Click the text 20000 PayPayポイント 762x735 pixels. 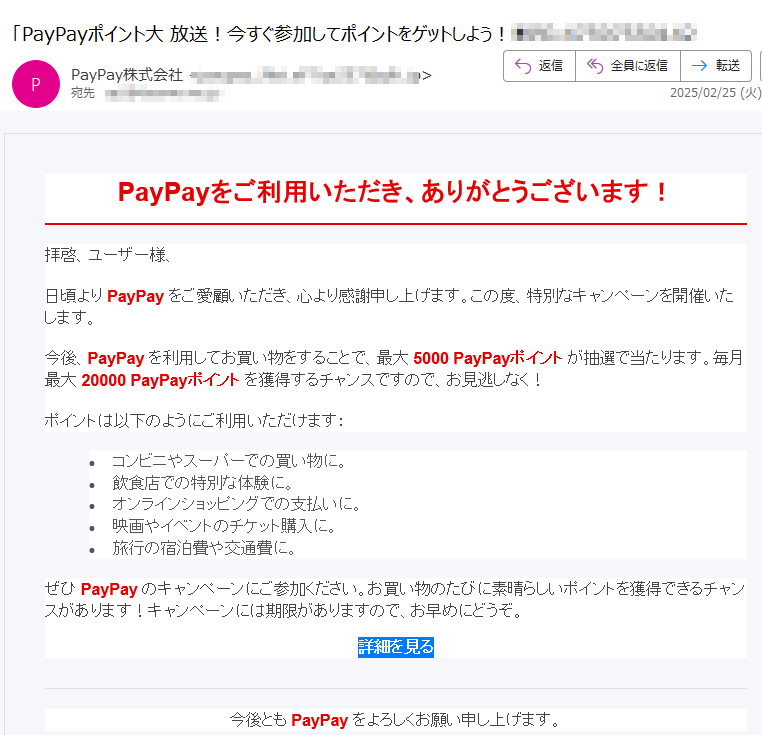(160, 380)
